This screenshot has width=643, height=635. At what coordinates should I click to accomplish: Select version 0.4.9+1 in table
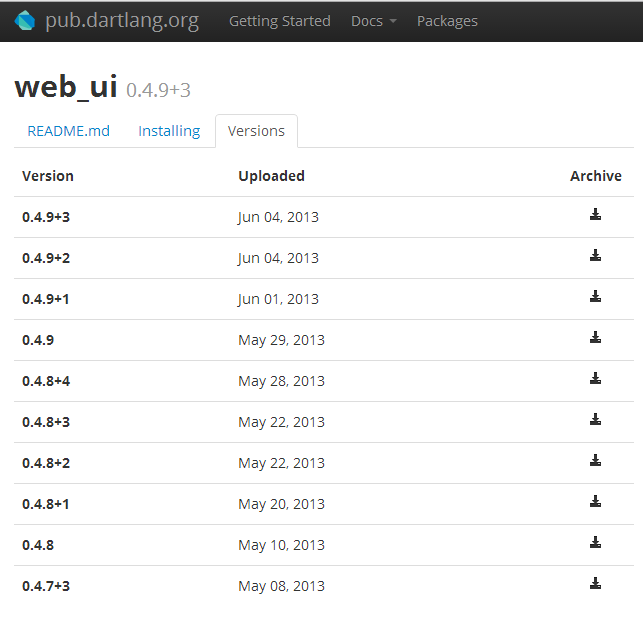(x=46, y=299)
